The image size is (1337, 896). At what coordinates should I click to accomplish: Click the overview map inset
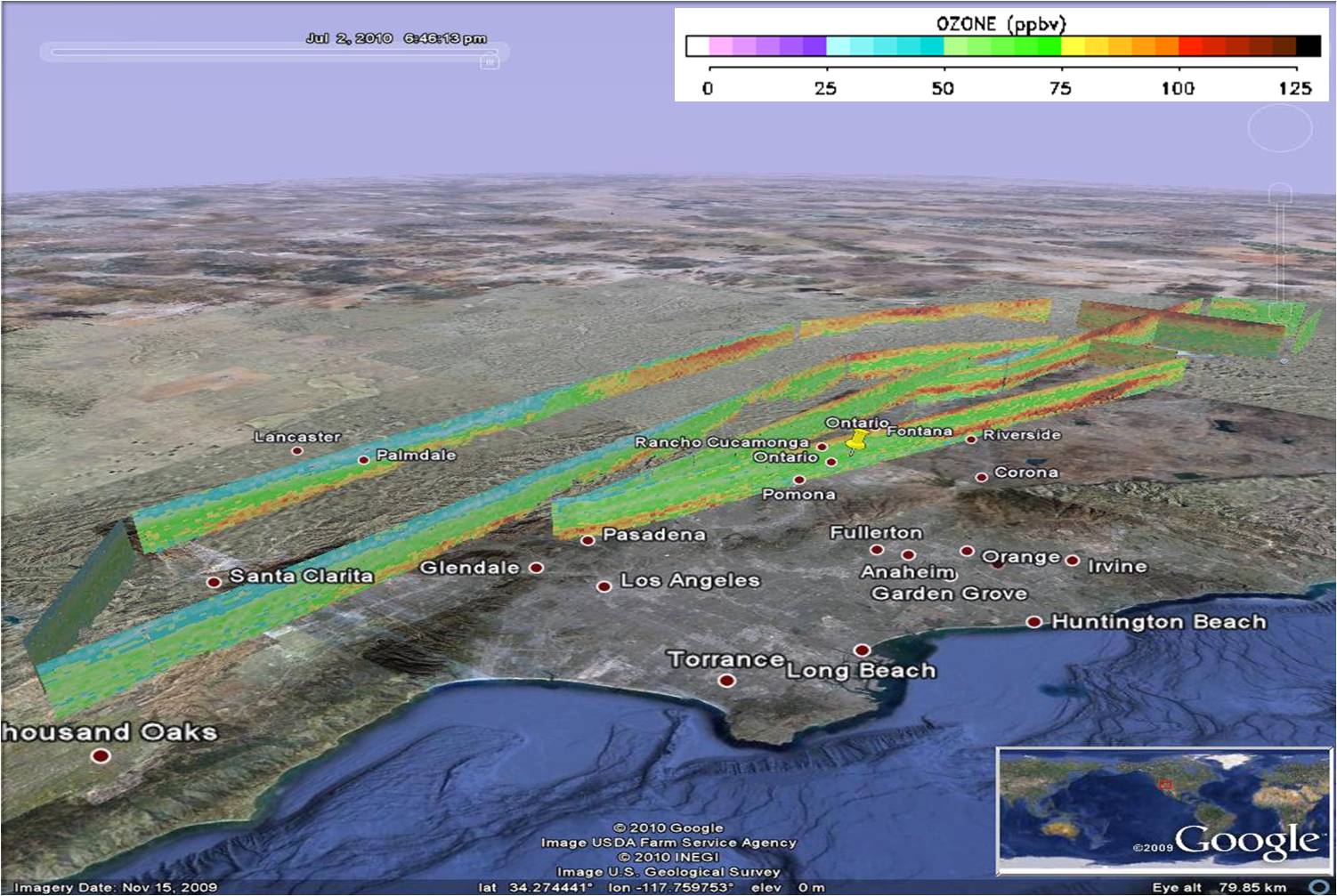coord(1164,811)
